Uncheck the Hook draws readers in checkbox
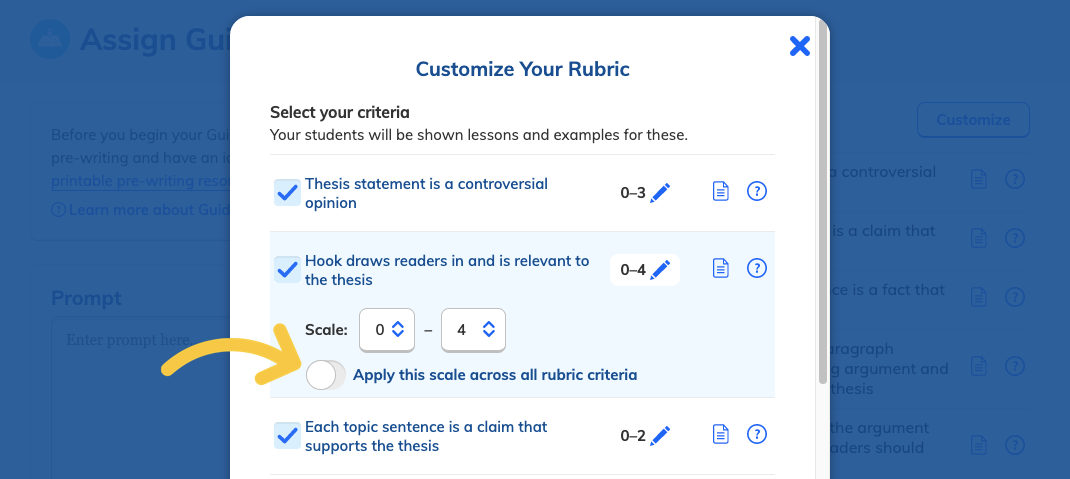This screenshot has width=1070, height=479. (287, 270)
